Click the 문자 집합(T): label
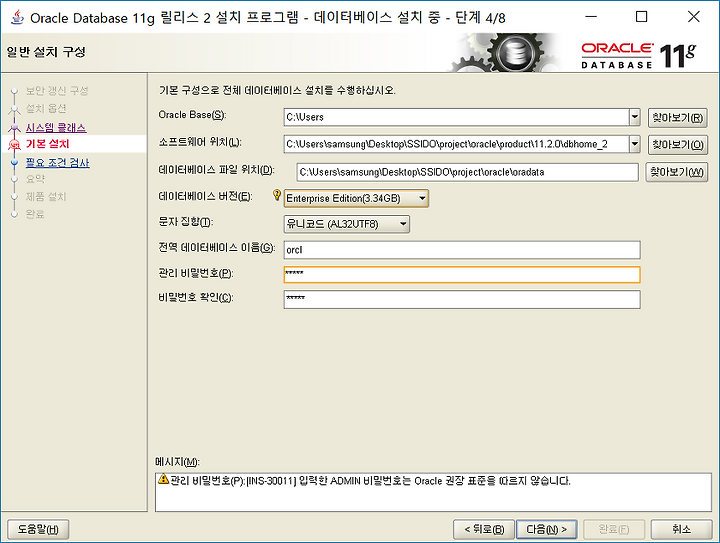720x543 pixels. (x=186, y=222)
